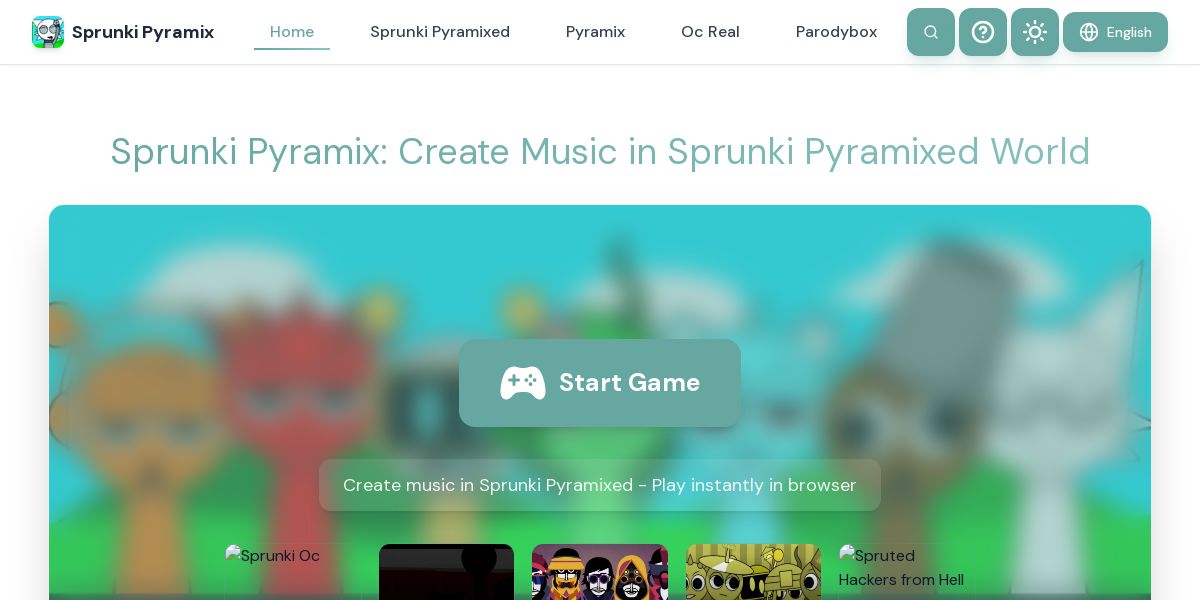Navigate to Oc Real page
This screenshot has width=1200, height=600.
pos(710,32)
